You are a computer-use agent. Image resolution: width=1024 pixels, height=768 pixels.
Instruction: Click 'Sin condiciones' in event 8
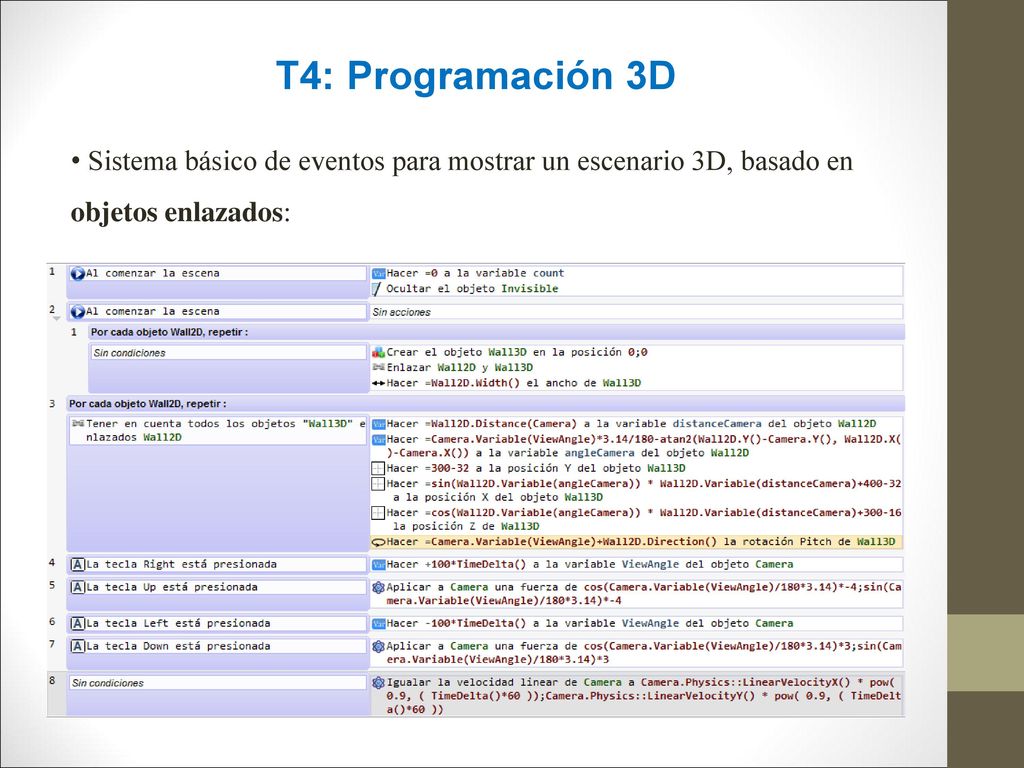(x=108, y=684)
